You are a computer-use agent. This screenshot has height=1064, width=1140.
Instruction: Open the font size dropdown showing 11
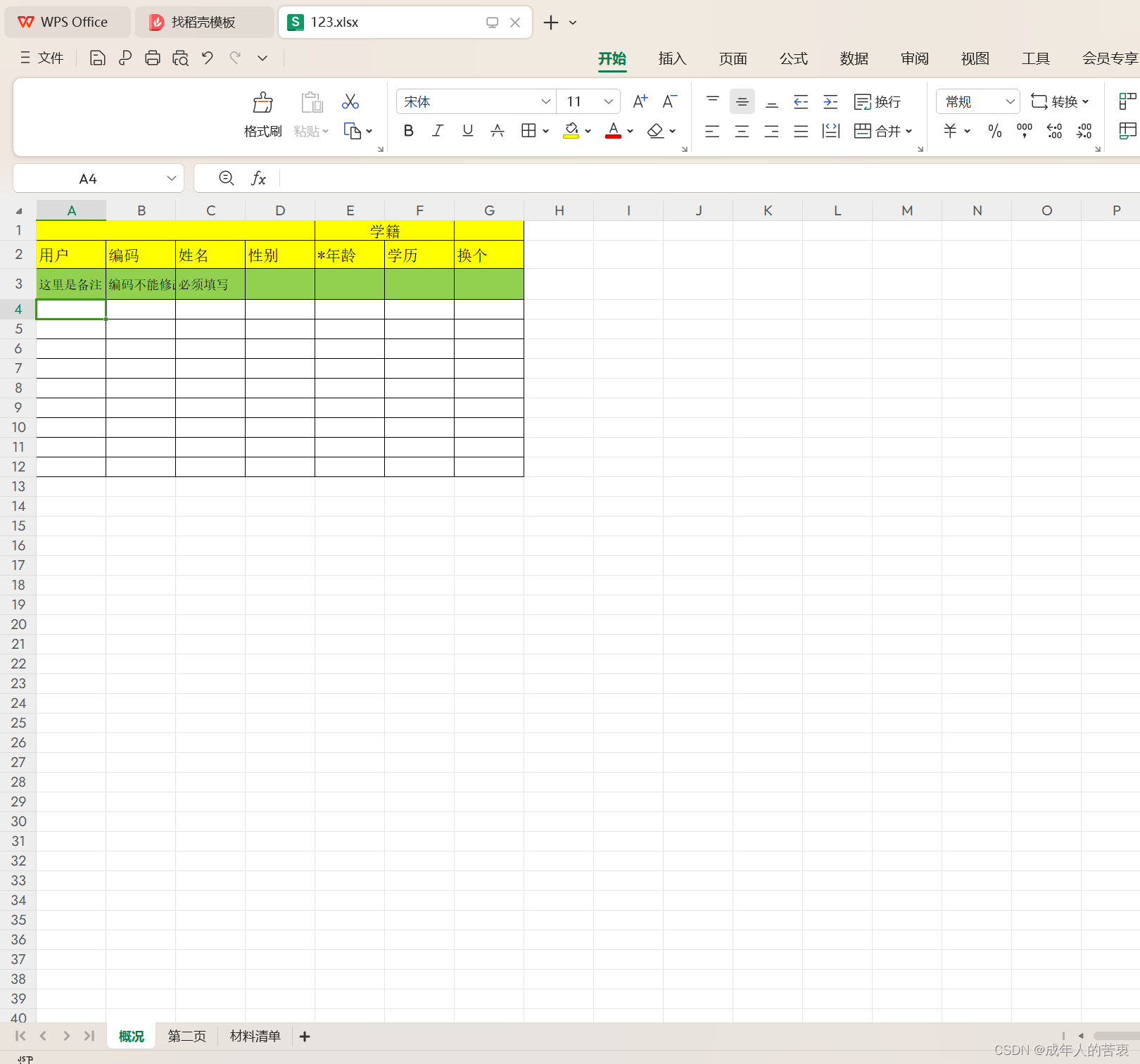pos(608,102)
